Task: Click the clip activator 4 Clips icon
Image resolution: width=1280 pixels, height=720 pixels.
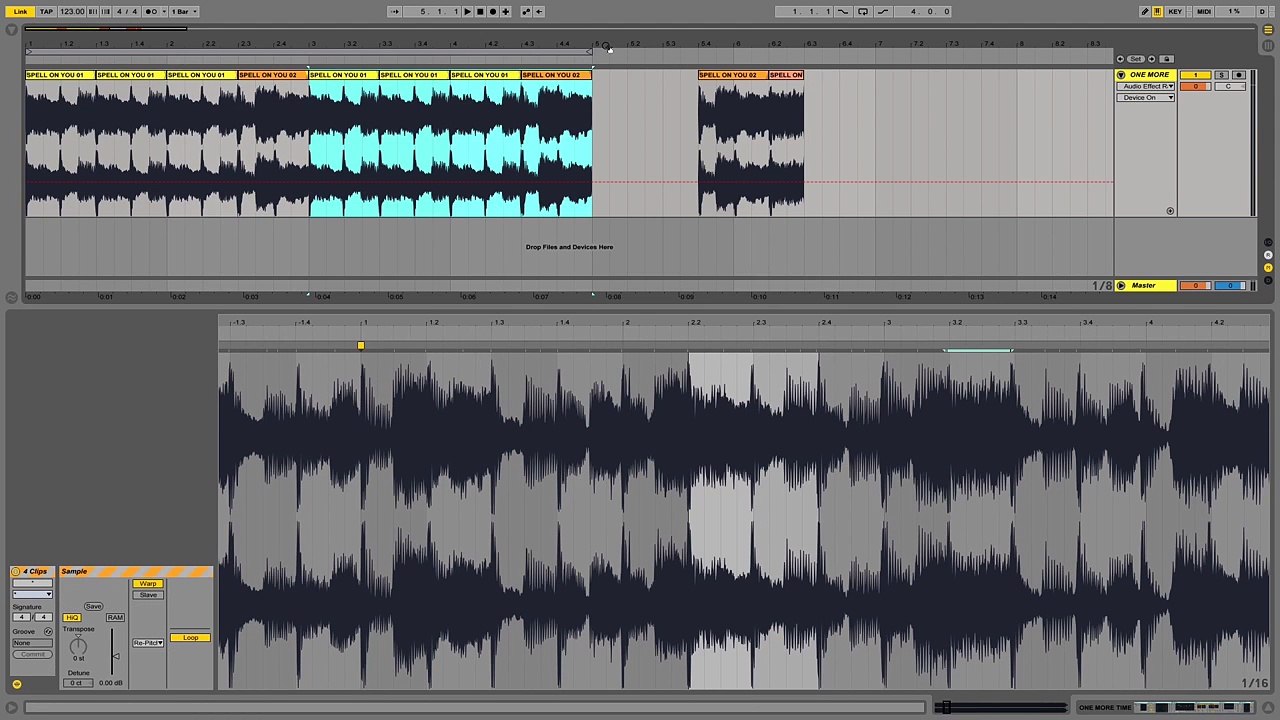Action: point(16,572)
